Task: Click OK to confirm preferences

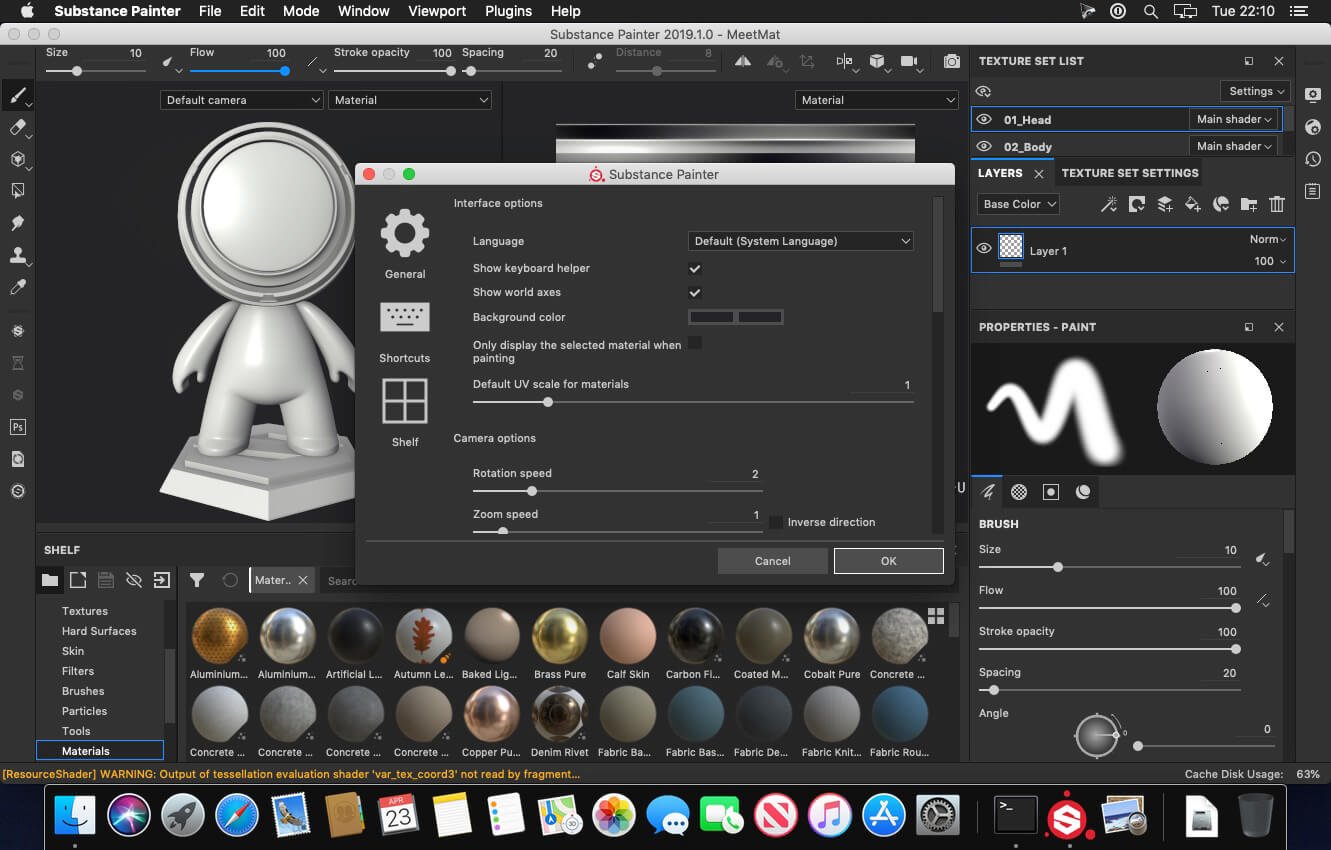Action: point(888,561)
